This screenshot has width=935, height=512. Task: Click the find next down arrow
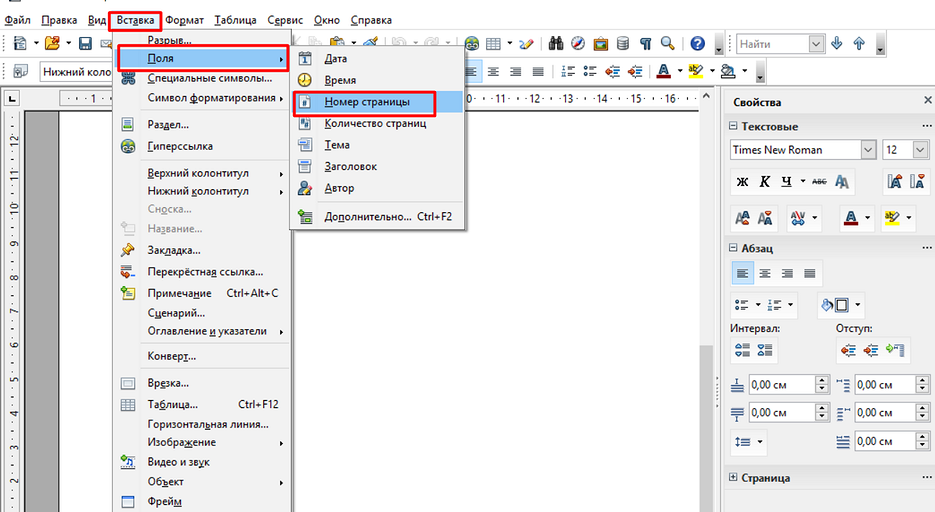coord(836,44)
